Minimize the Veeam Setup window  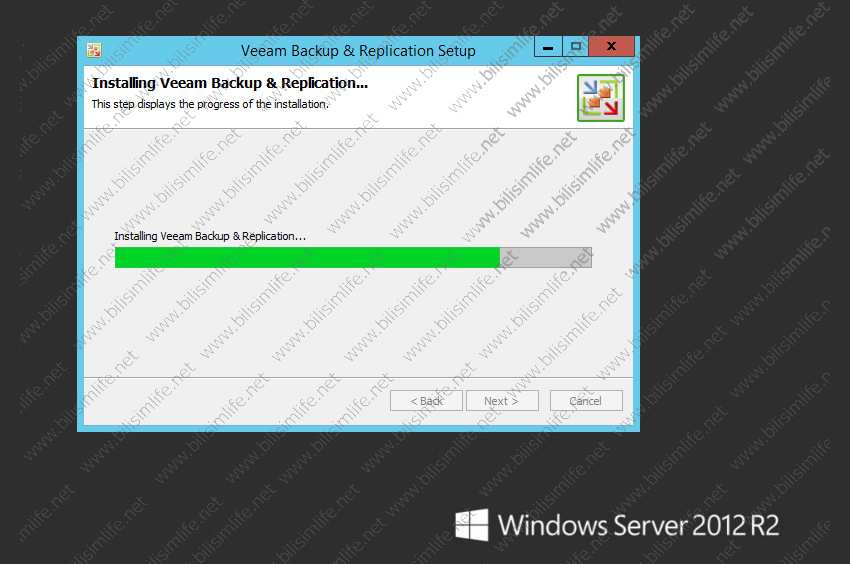tap(548, 47)
